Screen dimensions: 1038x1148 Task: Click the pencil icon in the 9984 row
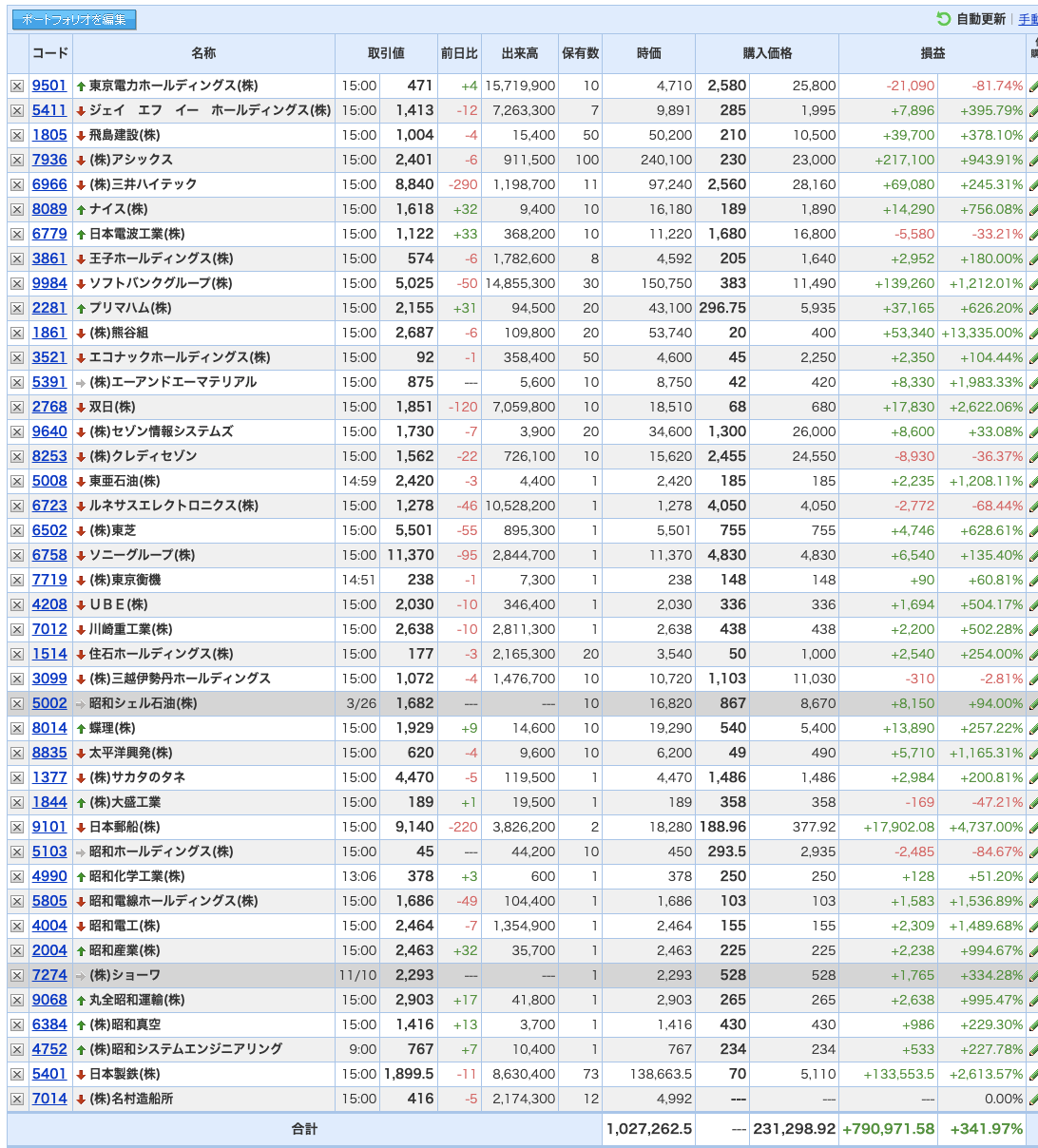click(x=1033, y=283)
